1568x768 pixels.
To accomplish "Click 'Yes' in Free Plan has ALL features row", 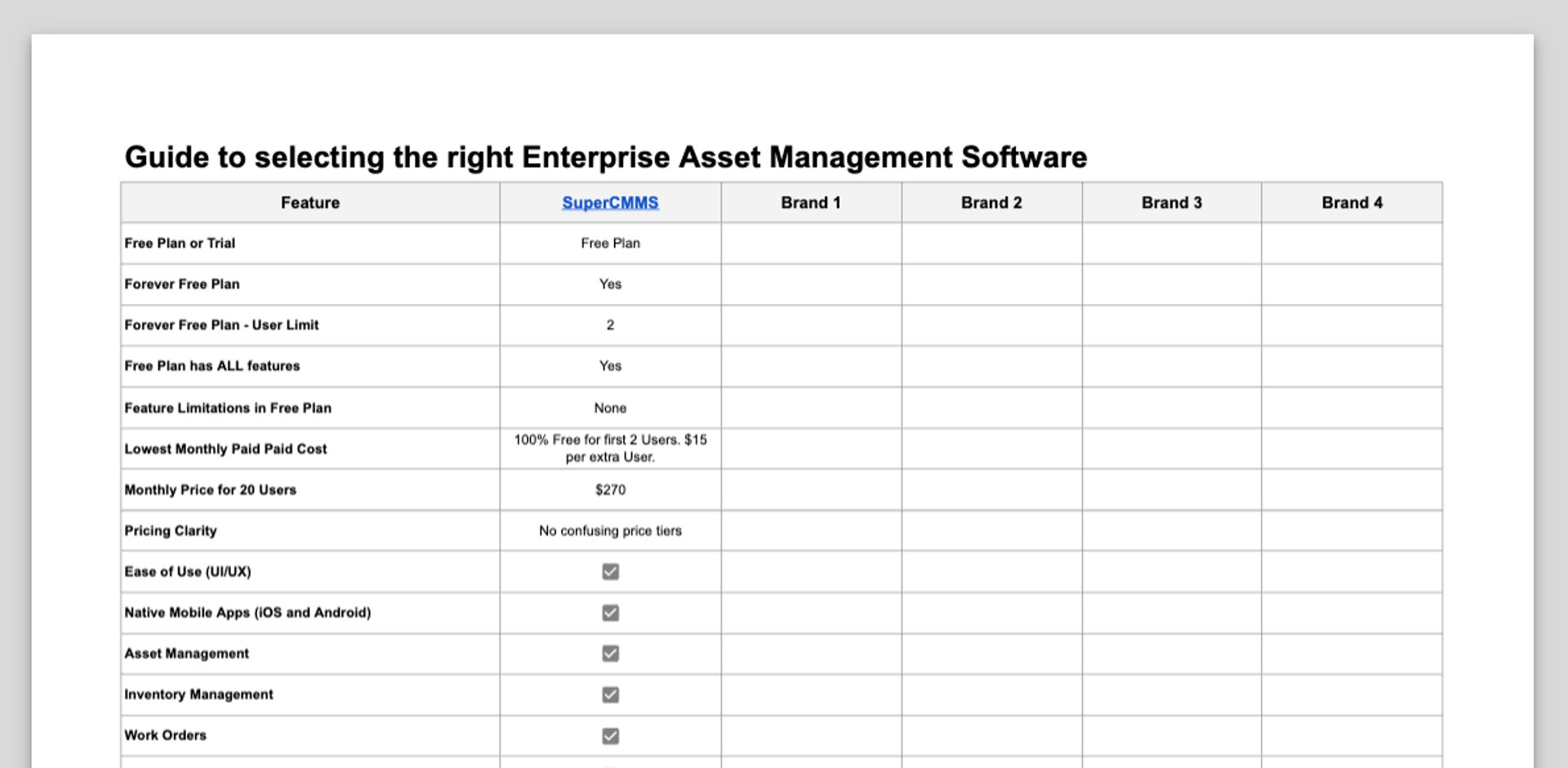I will coord(610,366).
